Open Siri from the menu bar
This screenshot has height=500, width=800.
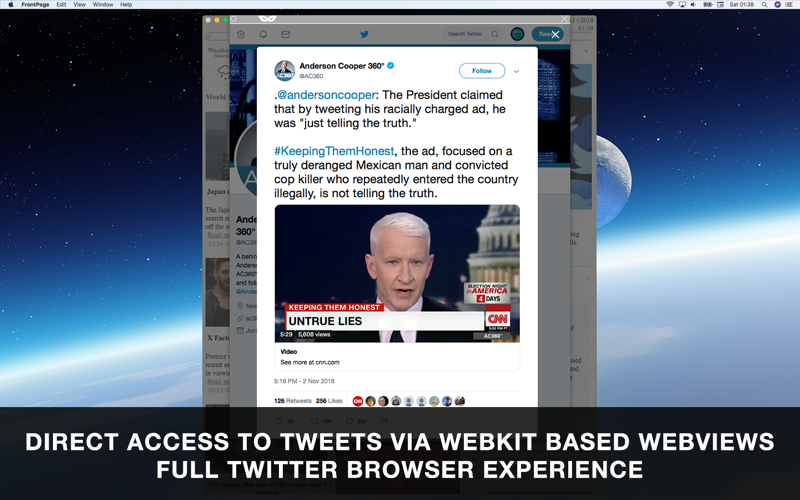[777, 5]
